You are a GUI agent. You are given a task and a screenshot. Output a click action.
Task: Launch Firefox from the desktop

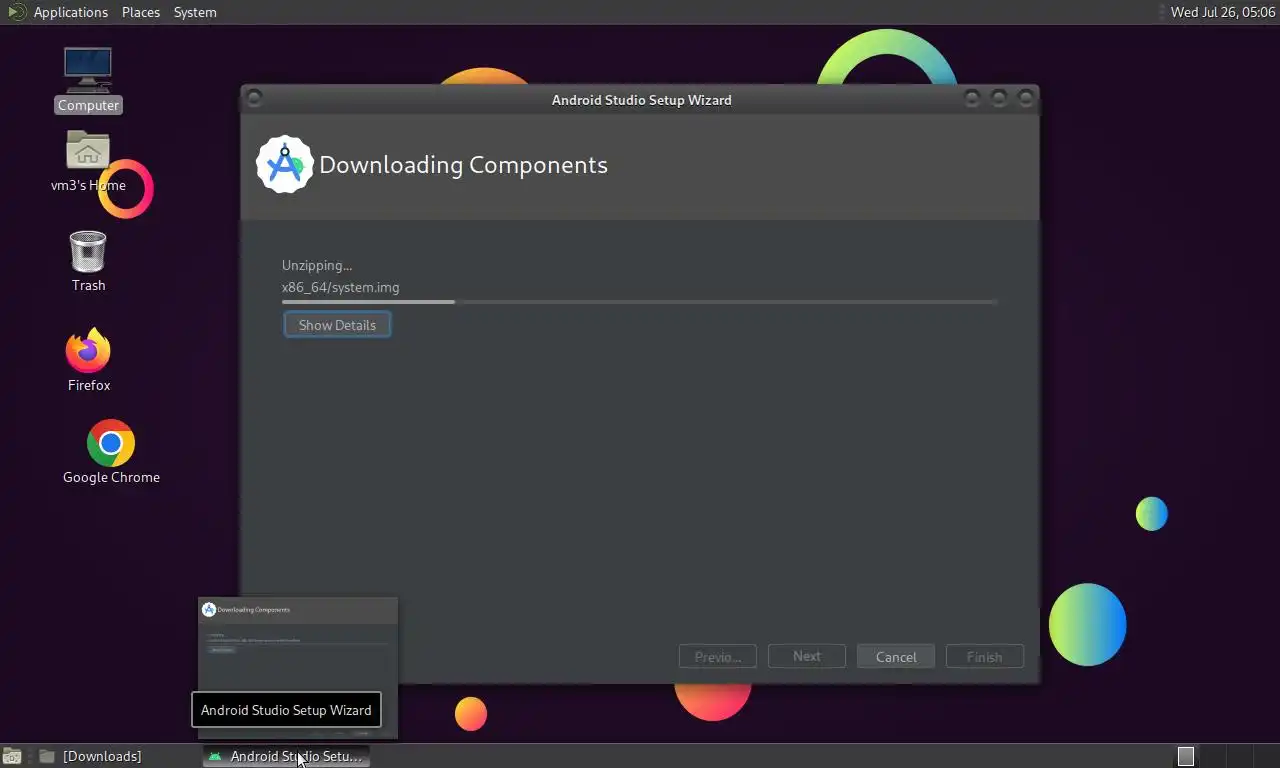(88, 360)
